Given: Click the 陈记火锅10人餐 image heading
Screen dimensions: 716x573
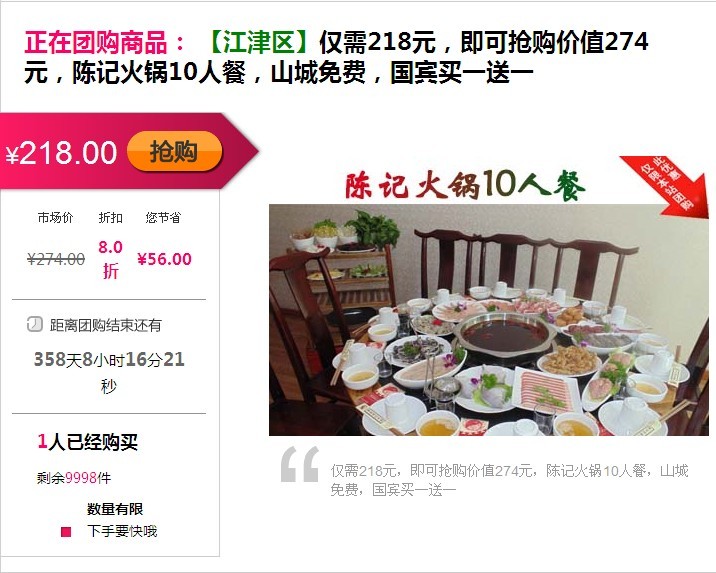Looking at the screenshot, I should (465, 185).
